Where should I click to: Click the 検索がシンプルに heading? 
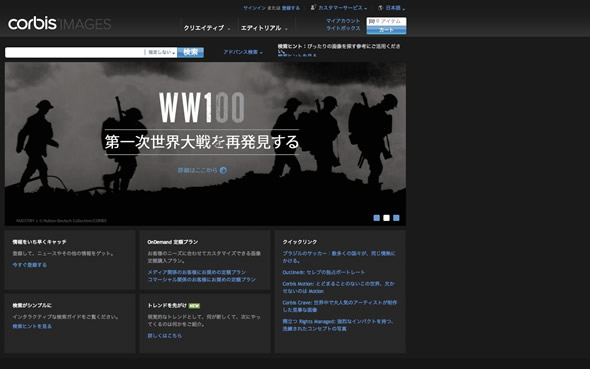click(x=32, y=305)
